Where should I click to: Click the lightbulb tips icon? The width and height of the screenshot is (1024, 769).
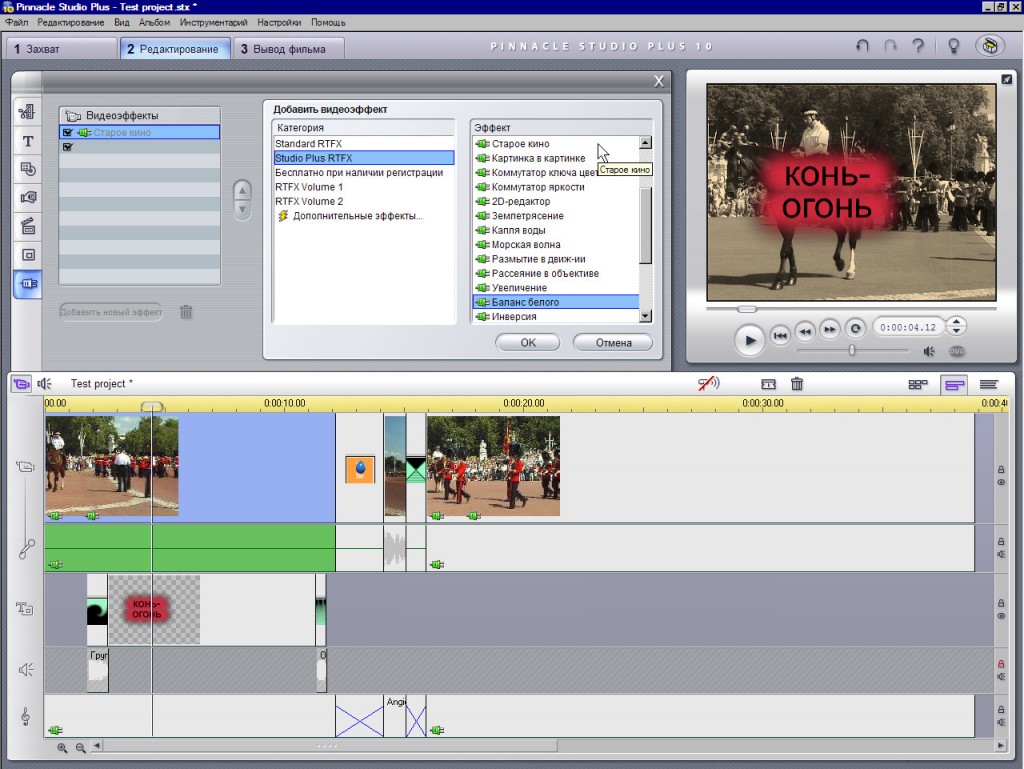pos(953,46)
